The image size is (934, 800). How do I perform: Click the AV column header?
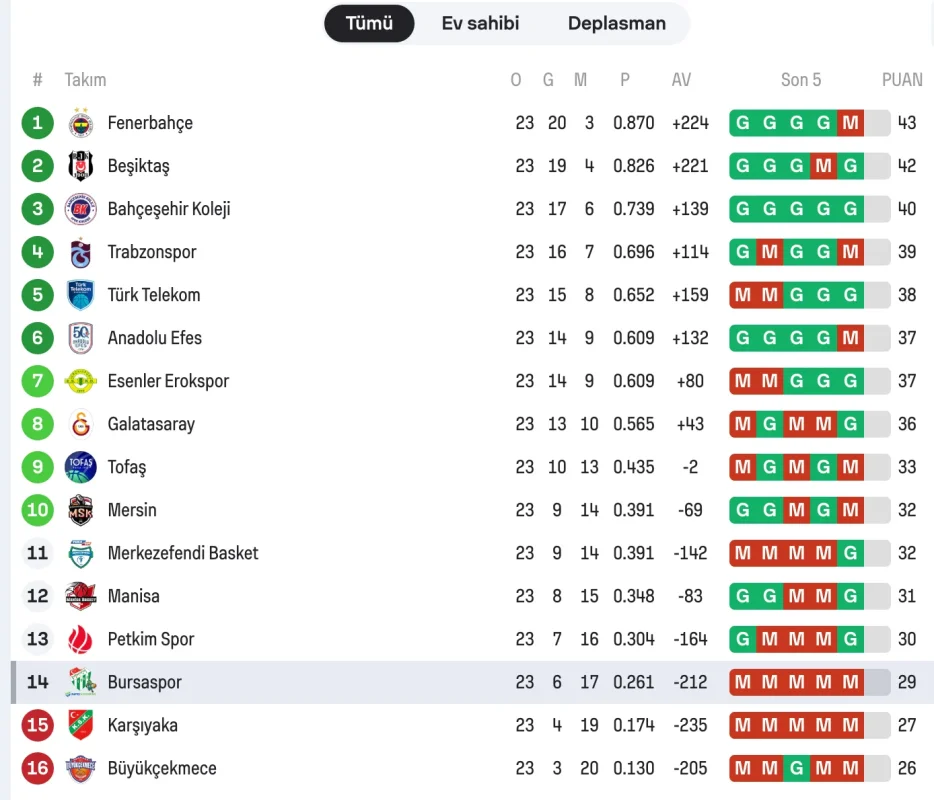[x=681, y=80]
